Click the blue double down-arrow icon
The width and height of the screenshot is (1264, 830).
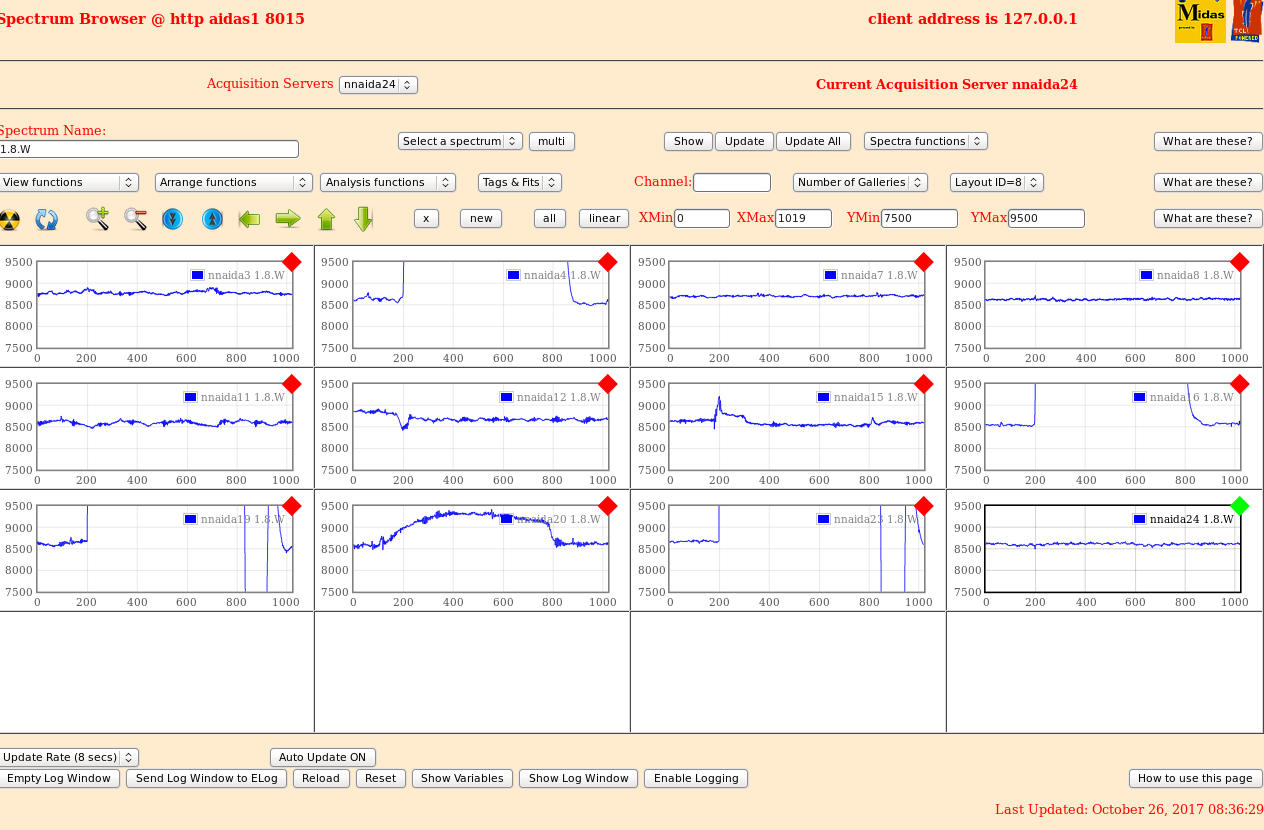(x=172, y=219)
